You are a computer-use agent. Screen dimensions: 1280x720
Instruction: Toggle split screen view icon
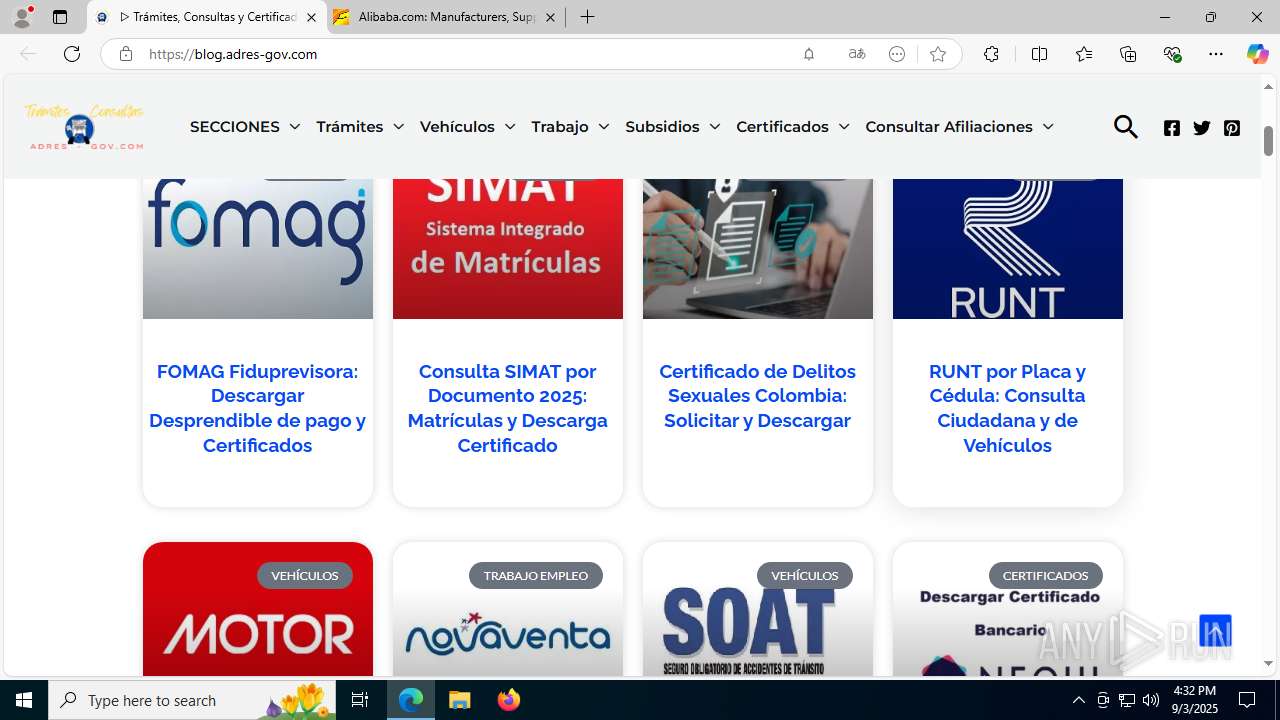pyautogui.click(x=1039, y=54)
